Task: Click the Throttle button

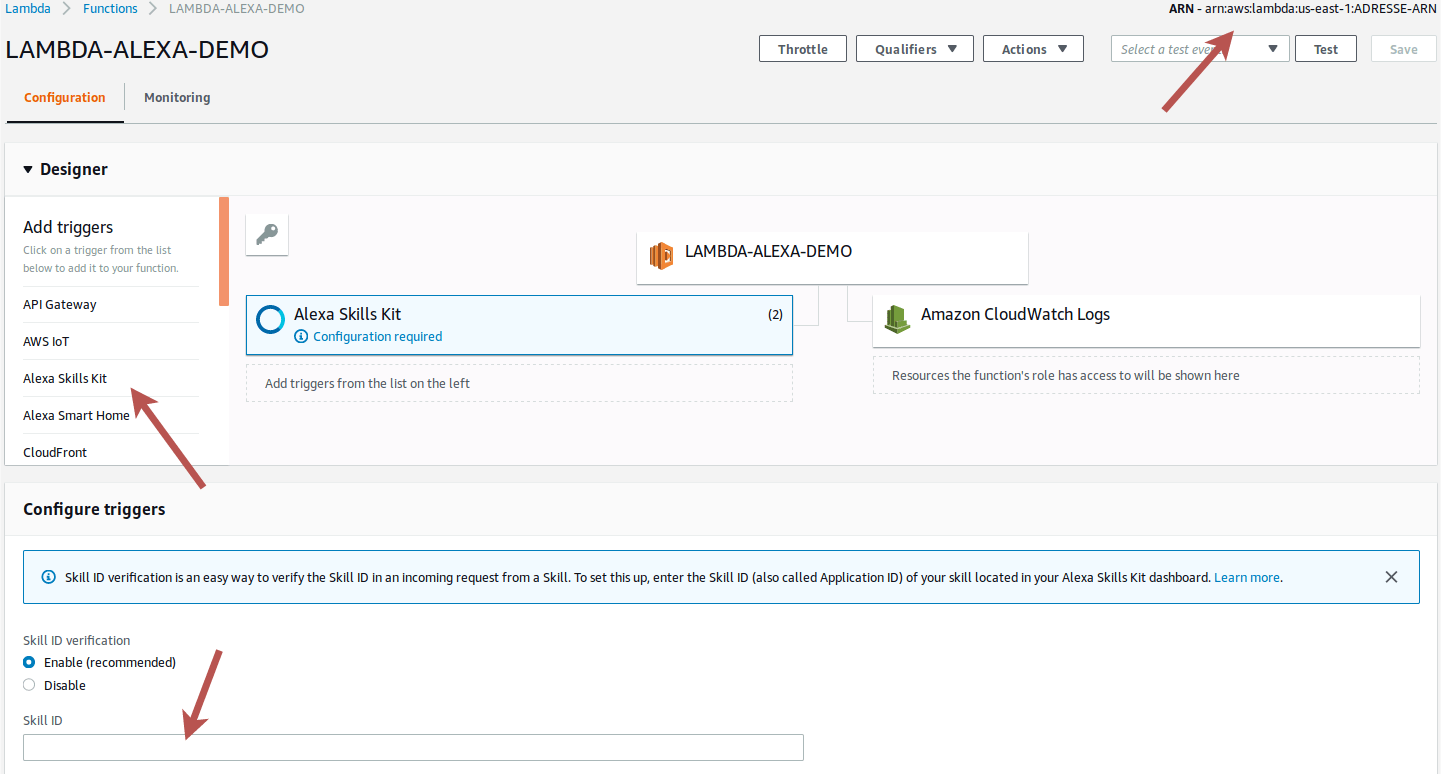Action: [802, 49]
